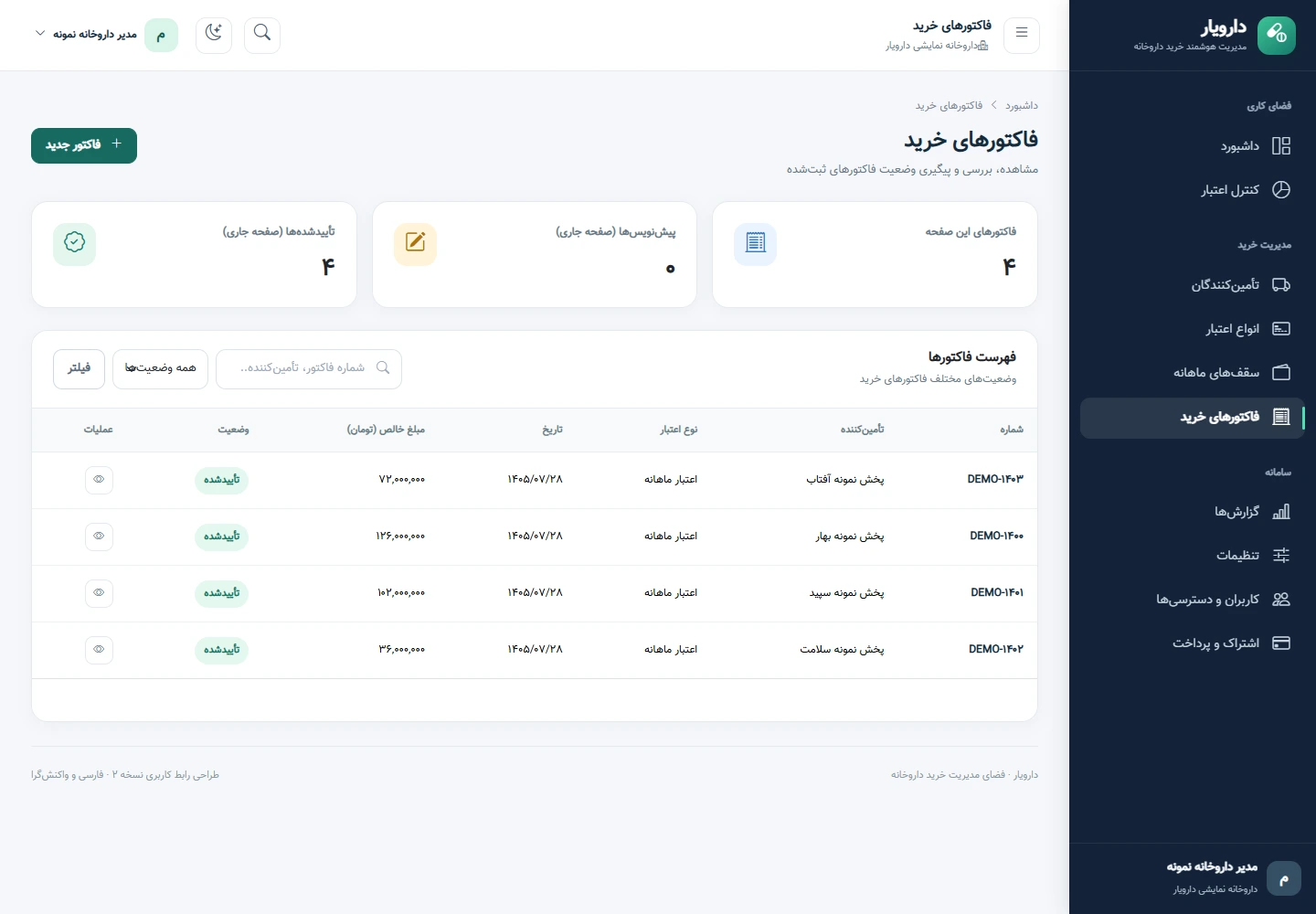This screenshot has width=1316, height=914.
Task: Click the گزارش‌ها bar chart icon
Action: (1281, 512)
